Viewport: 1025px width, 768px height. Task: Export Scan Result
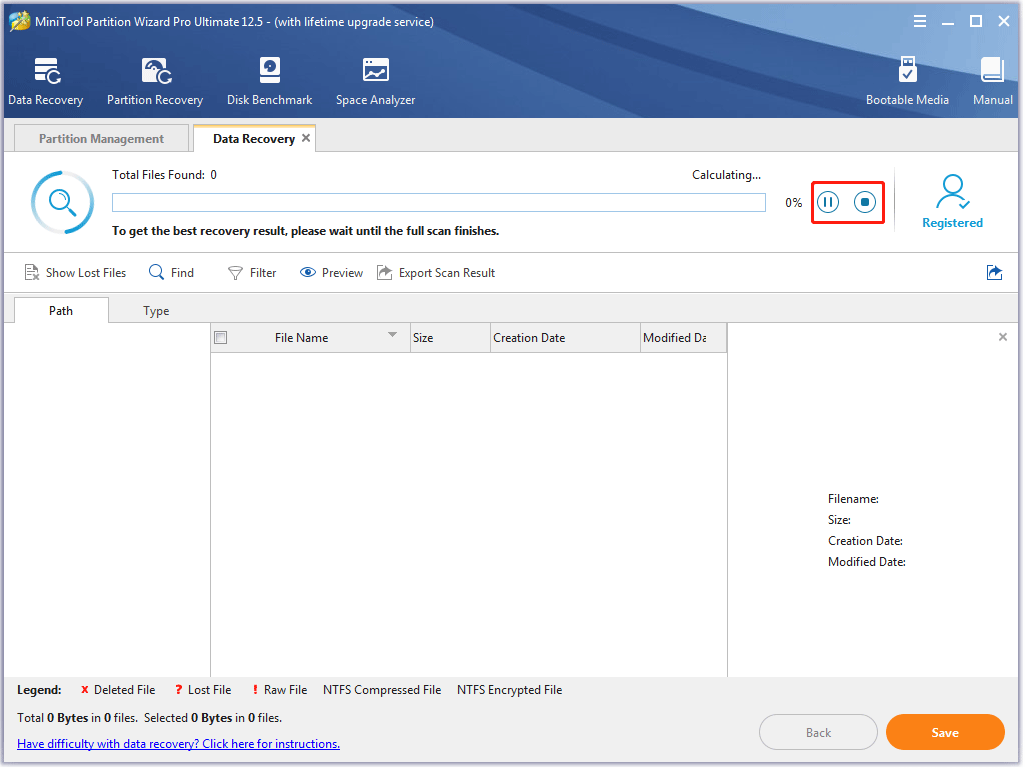coord(436,273)
